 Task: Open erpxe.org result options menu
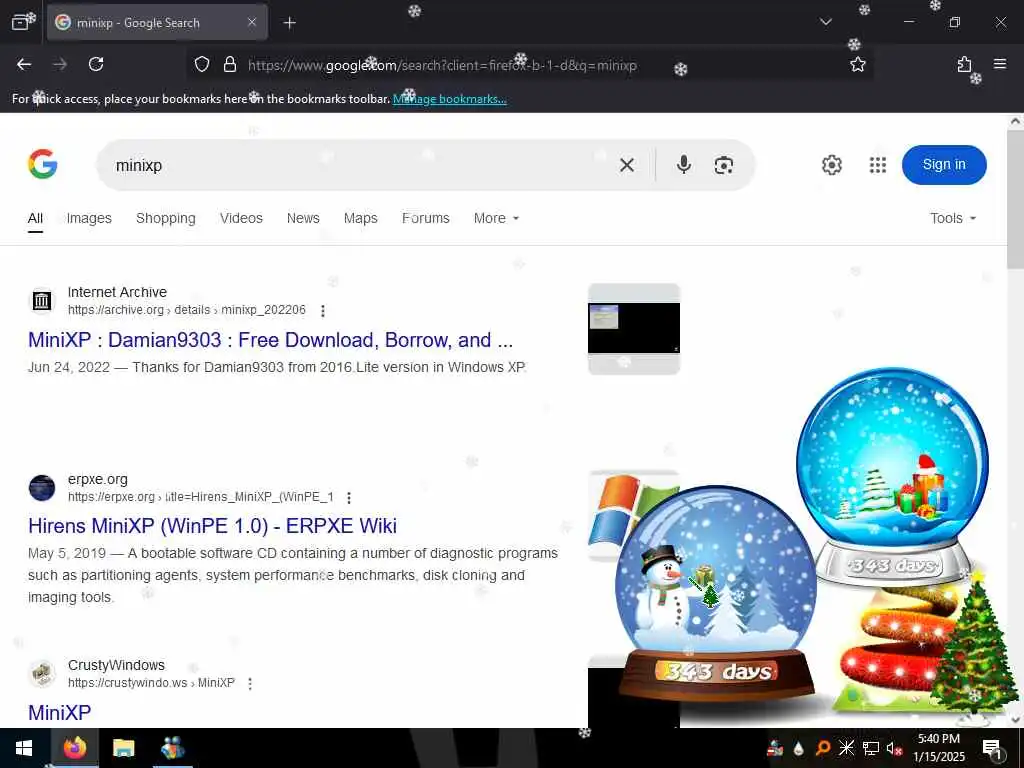[x=349, y=498]
